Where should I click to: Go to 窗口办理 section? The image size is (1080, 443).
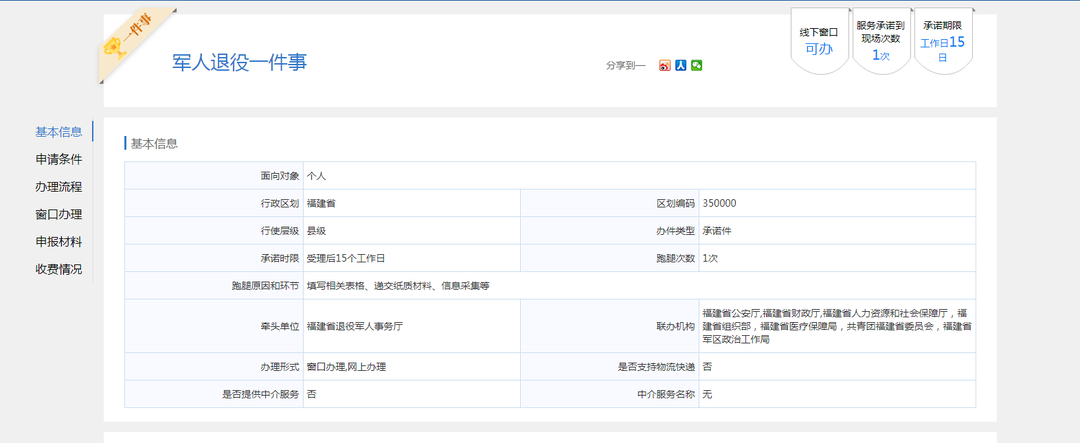coord(58,214)
